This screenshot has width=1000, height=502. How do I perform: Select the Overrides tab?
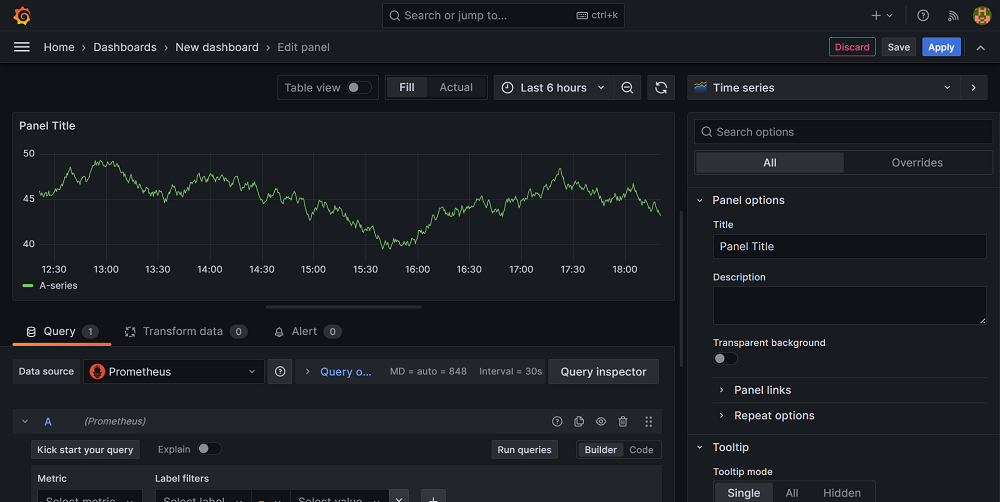(x=916, y=163)
